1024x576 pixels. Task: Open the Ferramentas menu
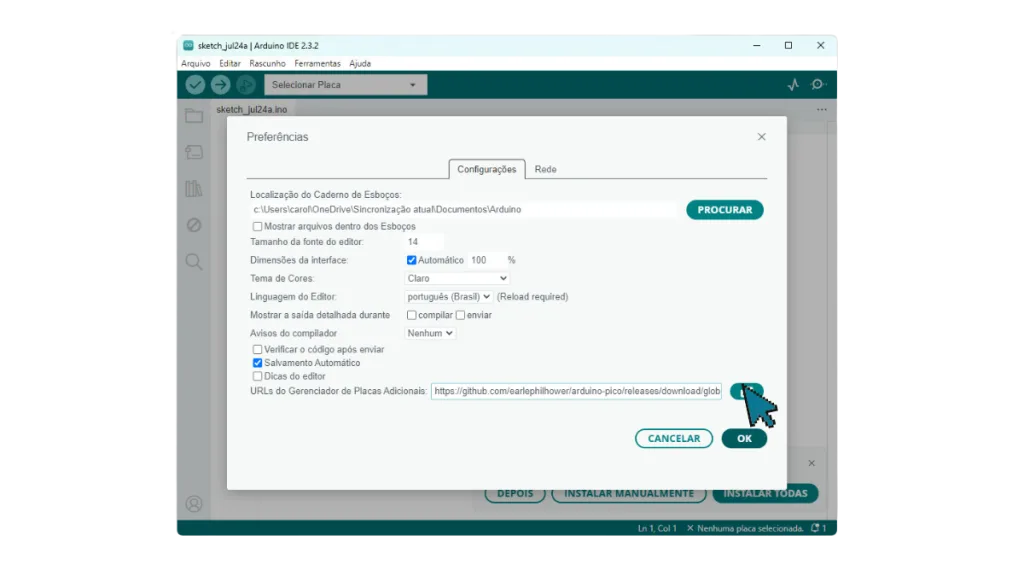coord(317,63)
